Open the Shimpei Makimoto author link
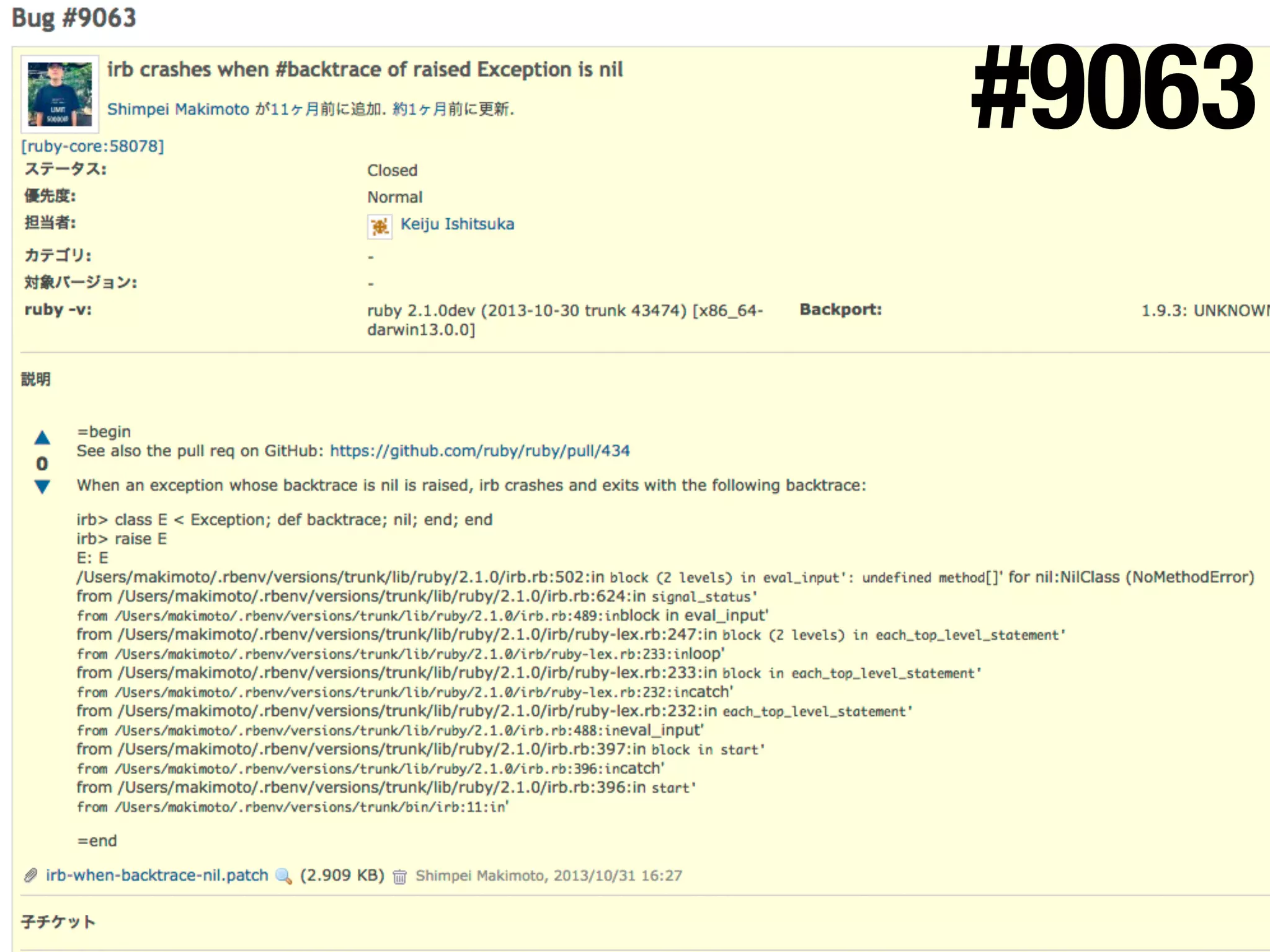 178,109
